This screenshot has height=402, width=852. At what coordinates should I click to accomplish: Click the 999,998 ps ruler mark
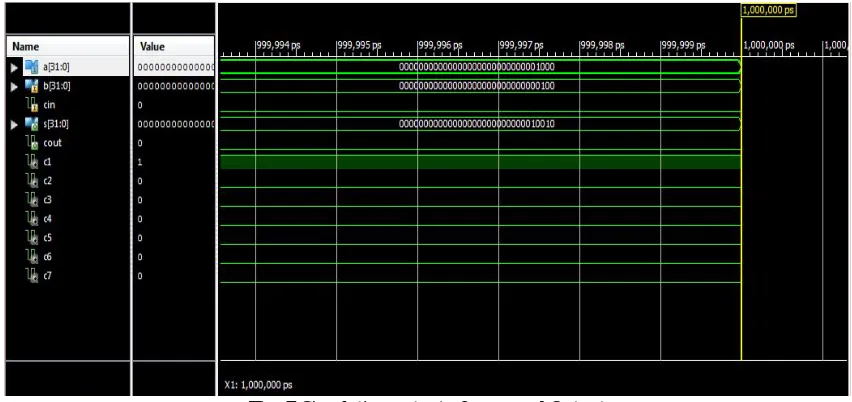pyautogui.click(x=602, y=46)
